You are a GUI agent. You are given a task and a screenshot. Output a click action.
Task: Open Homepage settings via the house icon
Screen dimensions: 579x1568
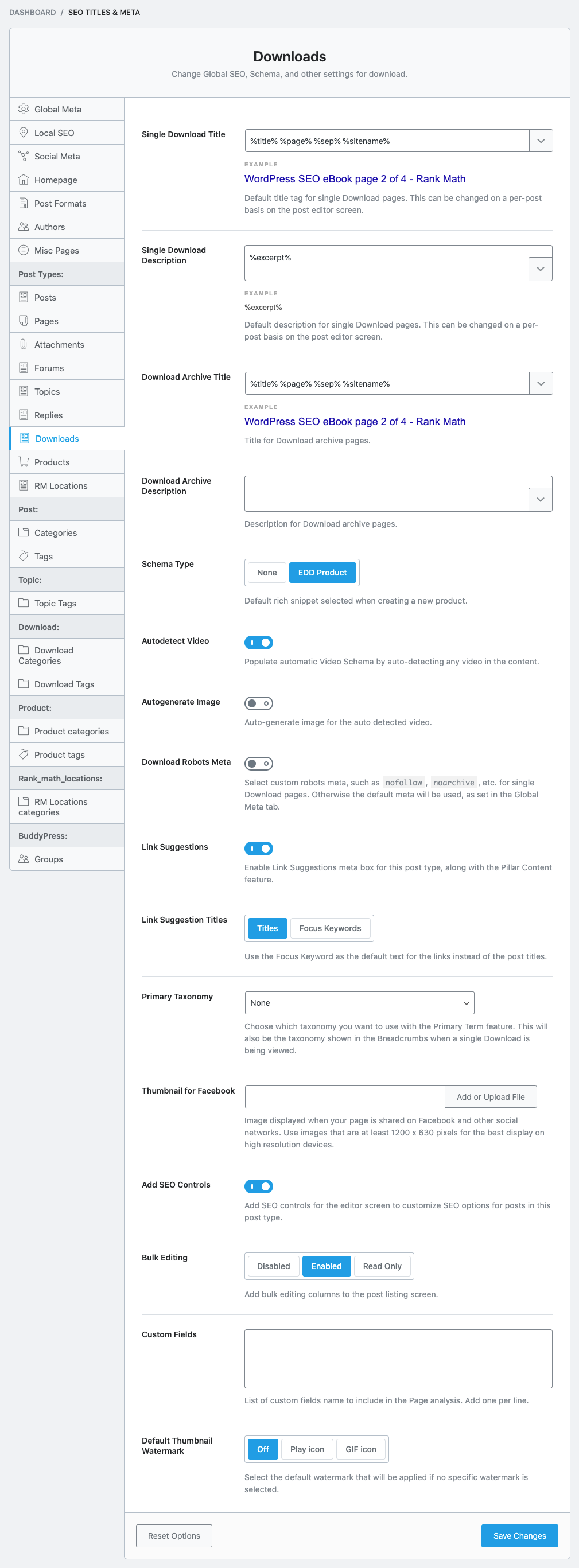tap(24, 180)
